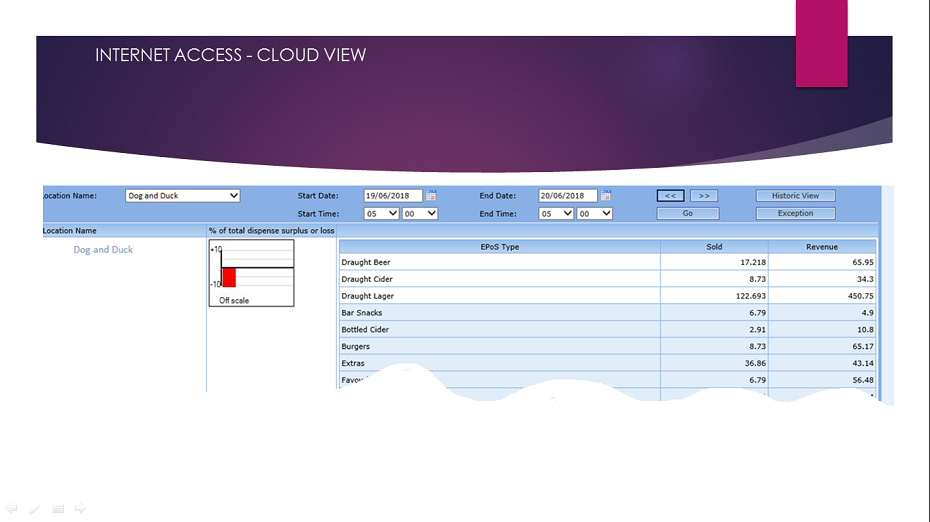This screenshot has height=522, width=930.
Task: Open the slideshow slide menu icon
Action: (x=58, y=508)
